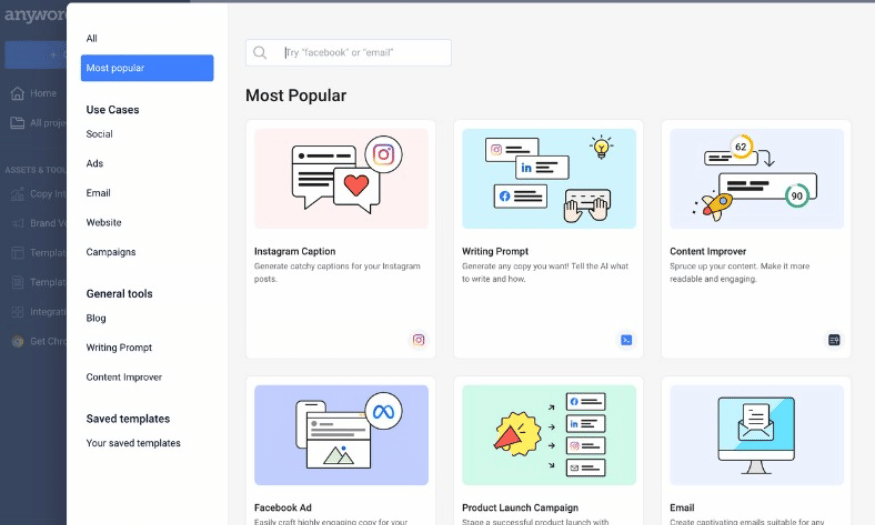This screenshot has height=525, width=875.
Task: Open the Social use case
Action: coord(99,134)
